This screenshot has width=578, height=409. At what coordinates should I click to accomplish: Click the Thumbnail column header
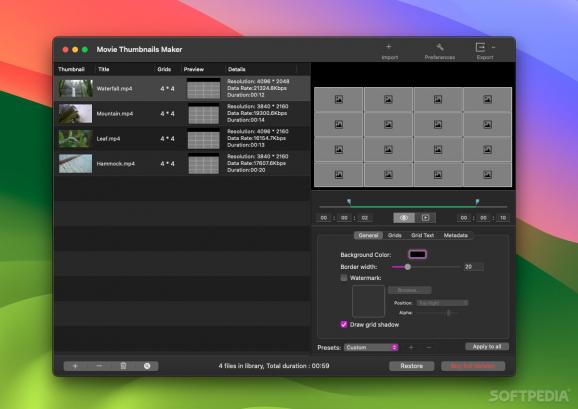(x=71, y=69)
